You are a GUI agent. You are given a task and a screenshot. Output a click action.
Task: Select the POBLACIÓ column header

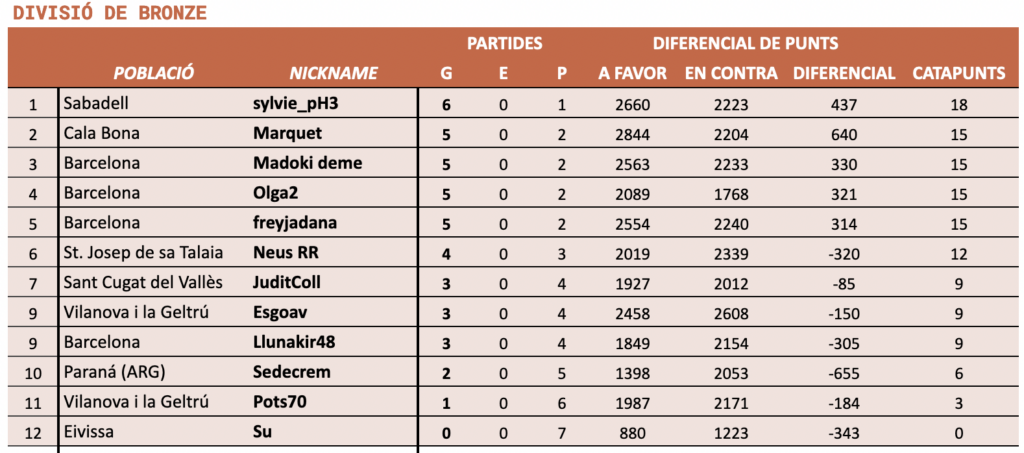153,73
